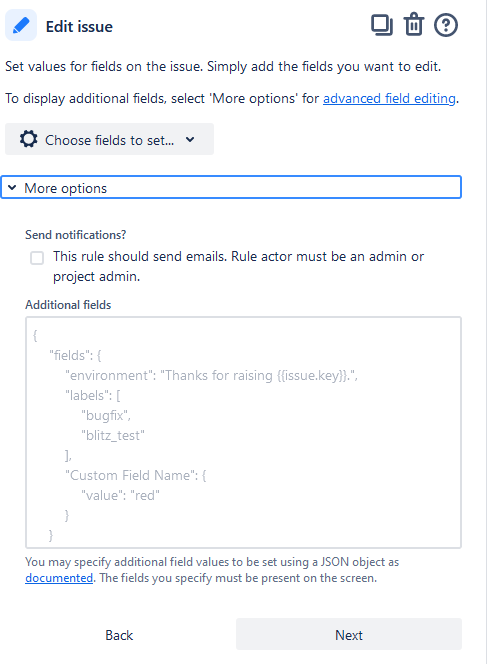487x664 pixels.
Task: Open the documented link
Action: (x=59, y=578)
